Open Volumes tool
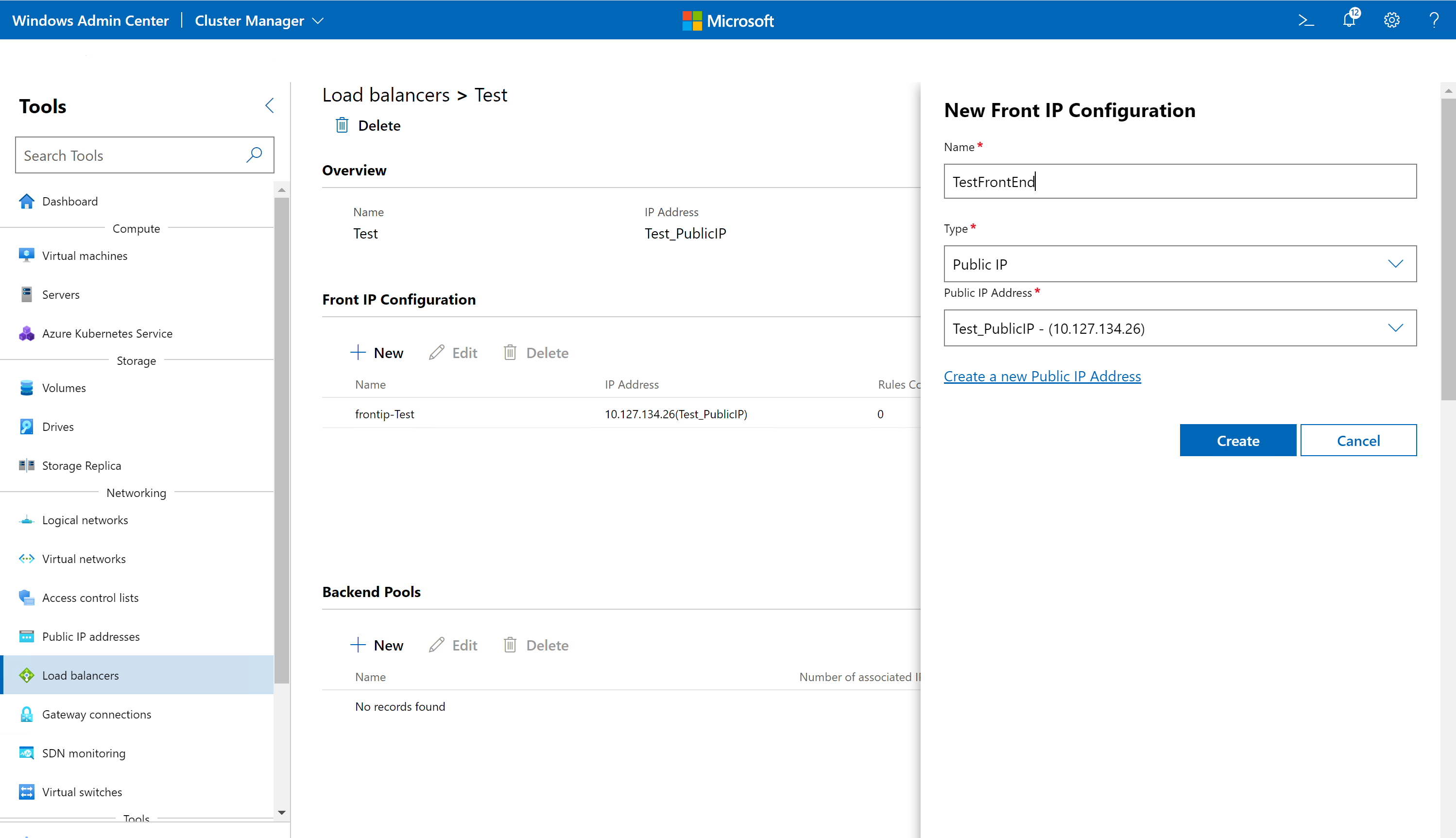 click(x=64, y=388)
